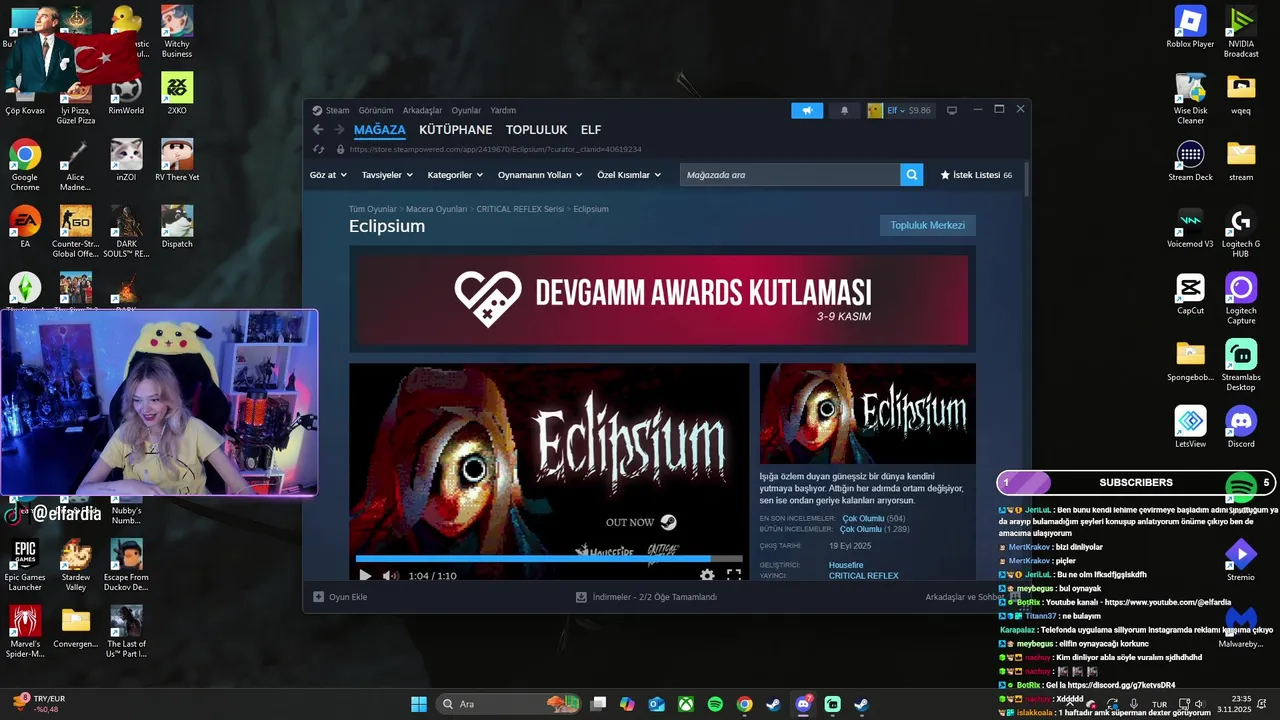Viewport: 1280px width, 720px height.
Task: Click the Tüm Oyunlar breadcrumb link
Action: tap(372, 209)
